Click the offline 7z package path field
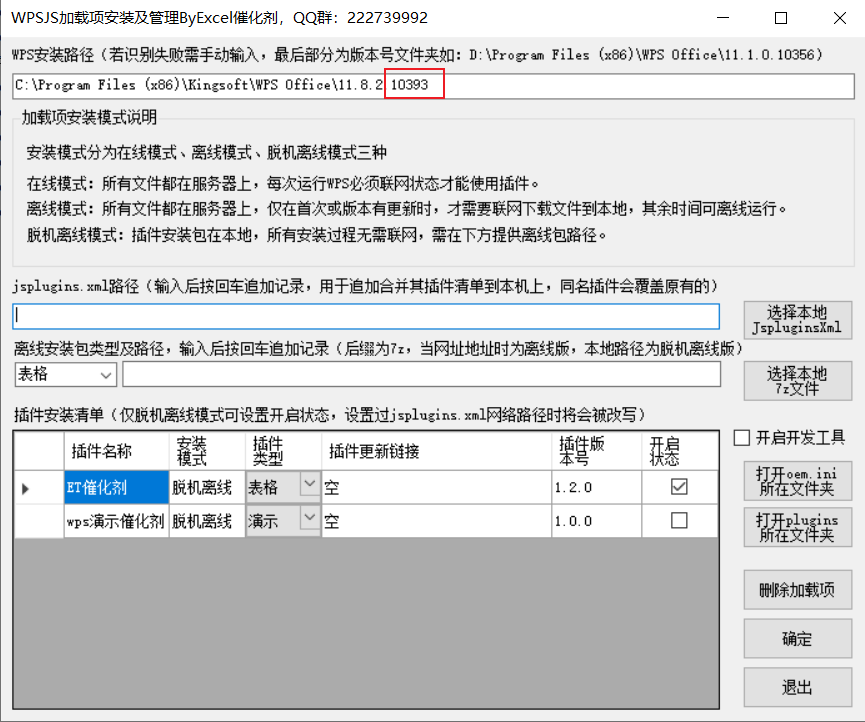This screenshot has height=722, width=865. [x=421, y=375]
